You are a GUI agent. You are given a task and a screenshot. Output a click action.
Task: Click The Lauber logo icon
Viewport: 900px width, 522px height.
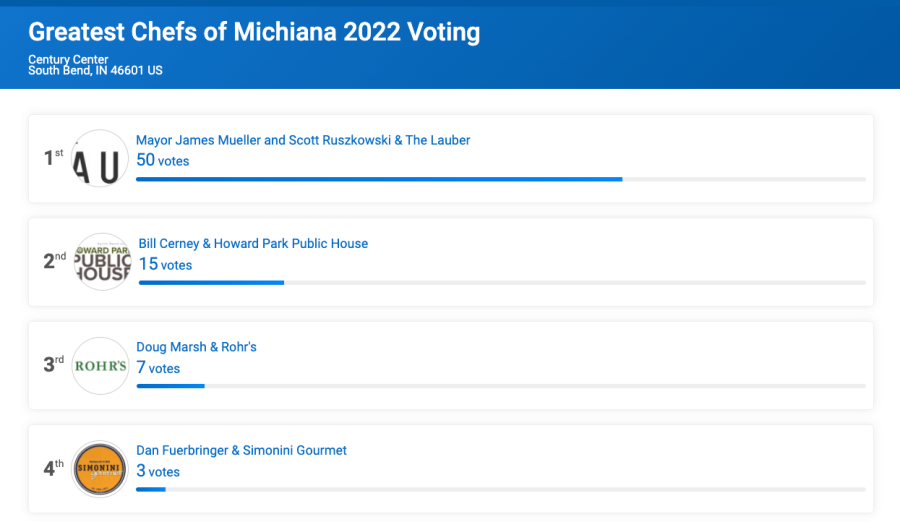coord(101,158)
